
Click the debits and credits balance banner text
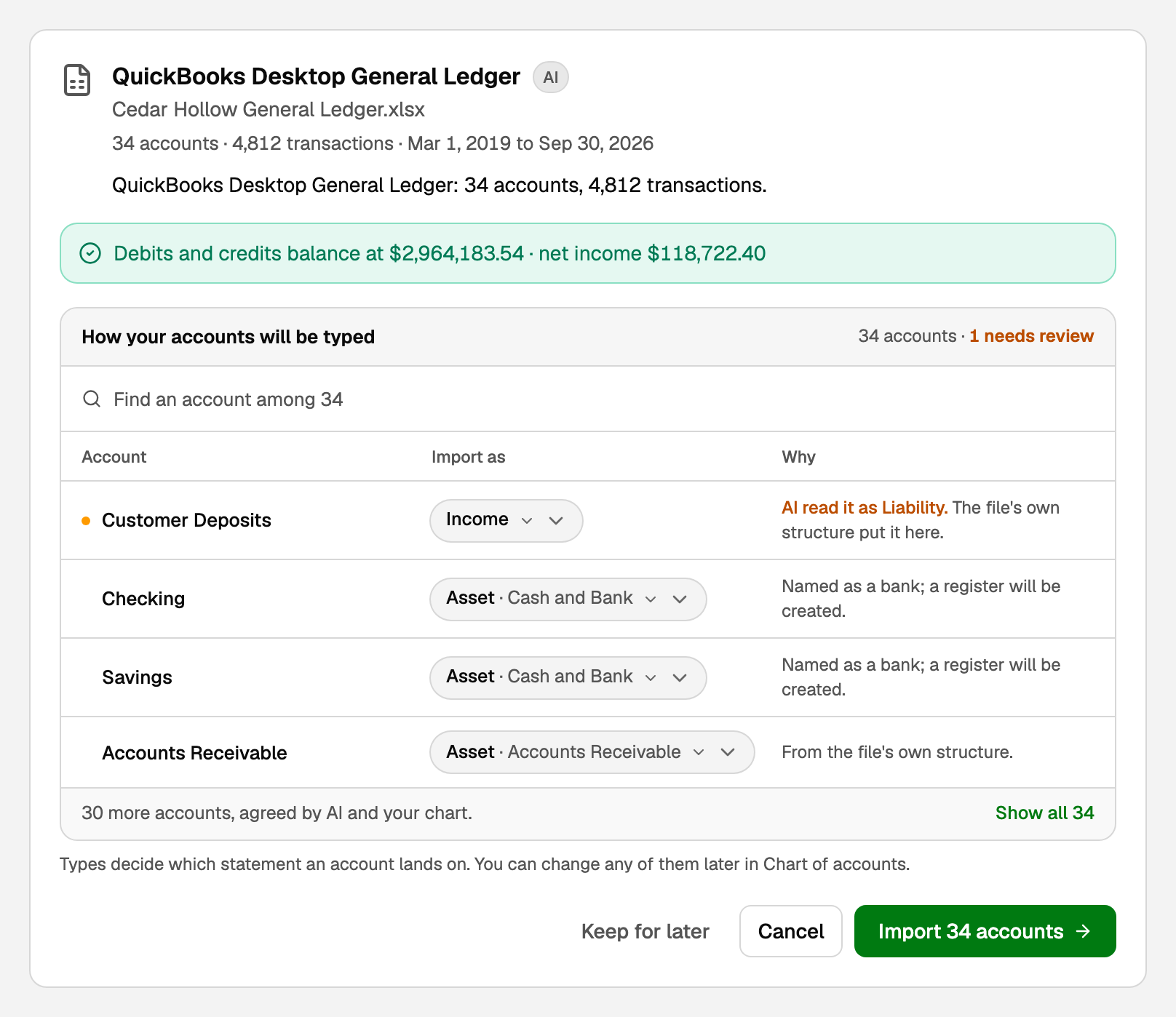pyautogui.click(x=440, y=253)
